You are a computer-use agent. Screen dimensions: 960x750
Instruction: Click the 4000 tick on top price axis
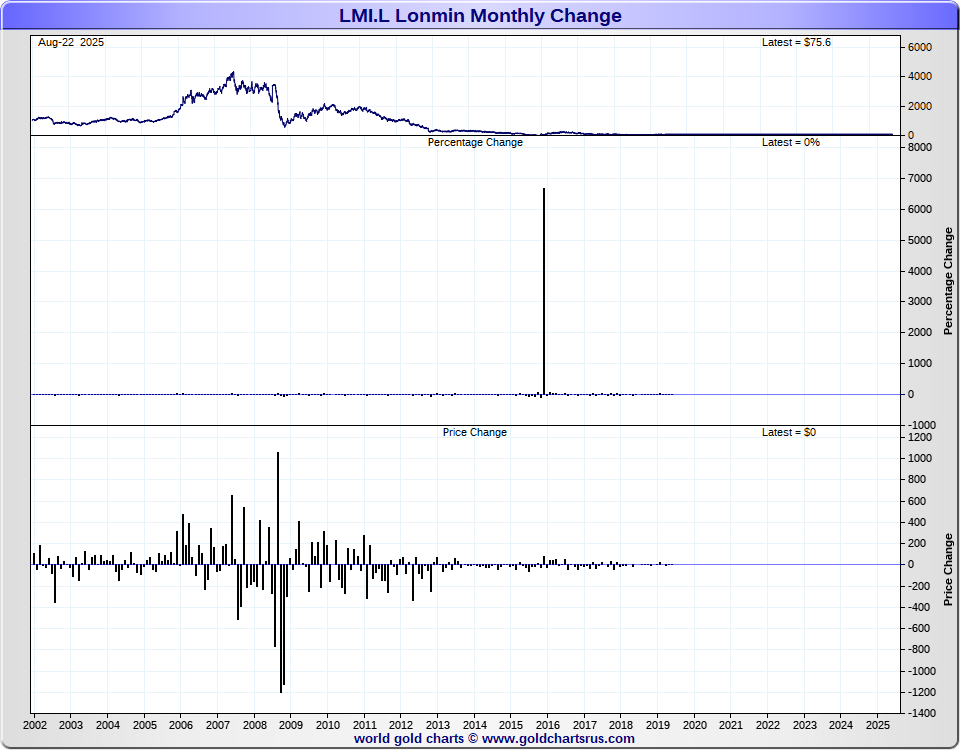click(920, 77)
